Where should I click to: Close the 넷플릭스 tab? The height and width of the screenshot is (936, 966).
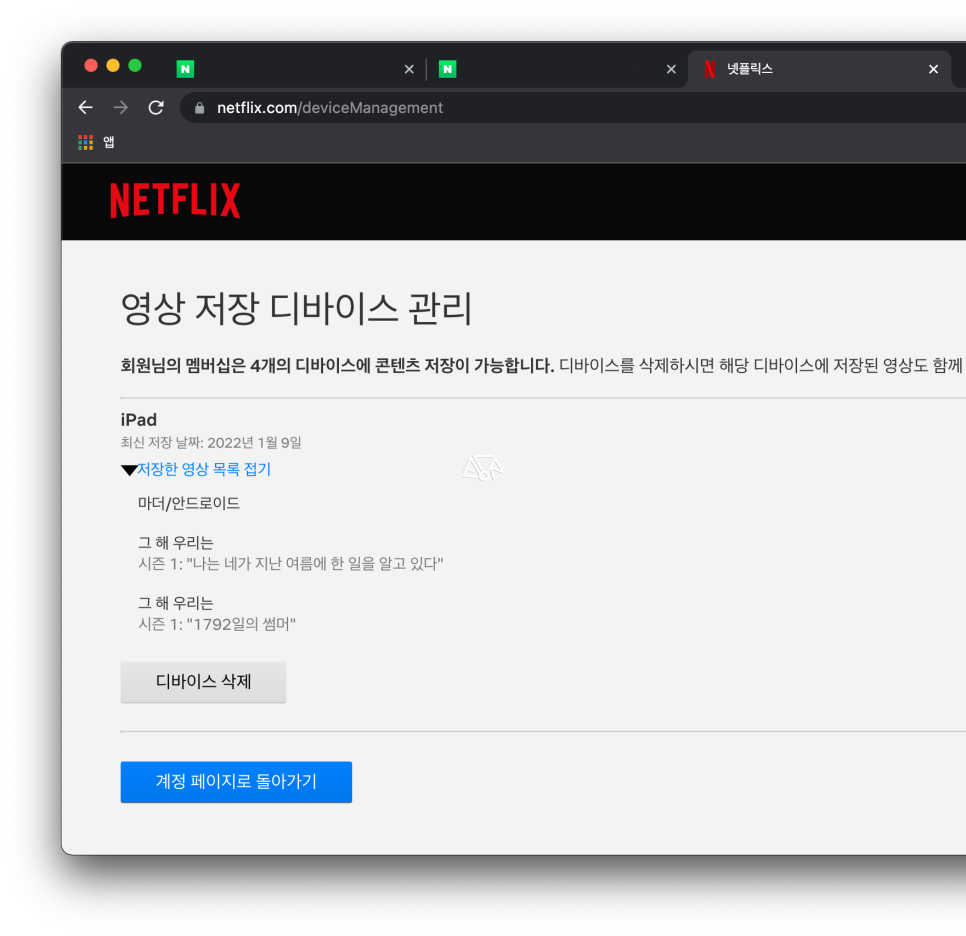(933, 70)
